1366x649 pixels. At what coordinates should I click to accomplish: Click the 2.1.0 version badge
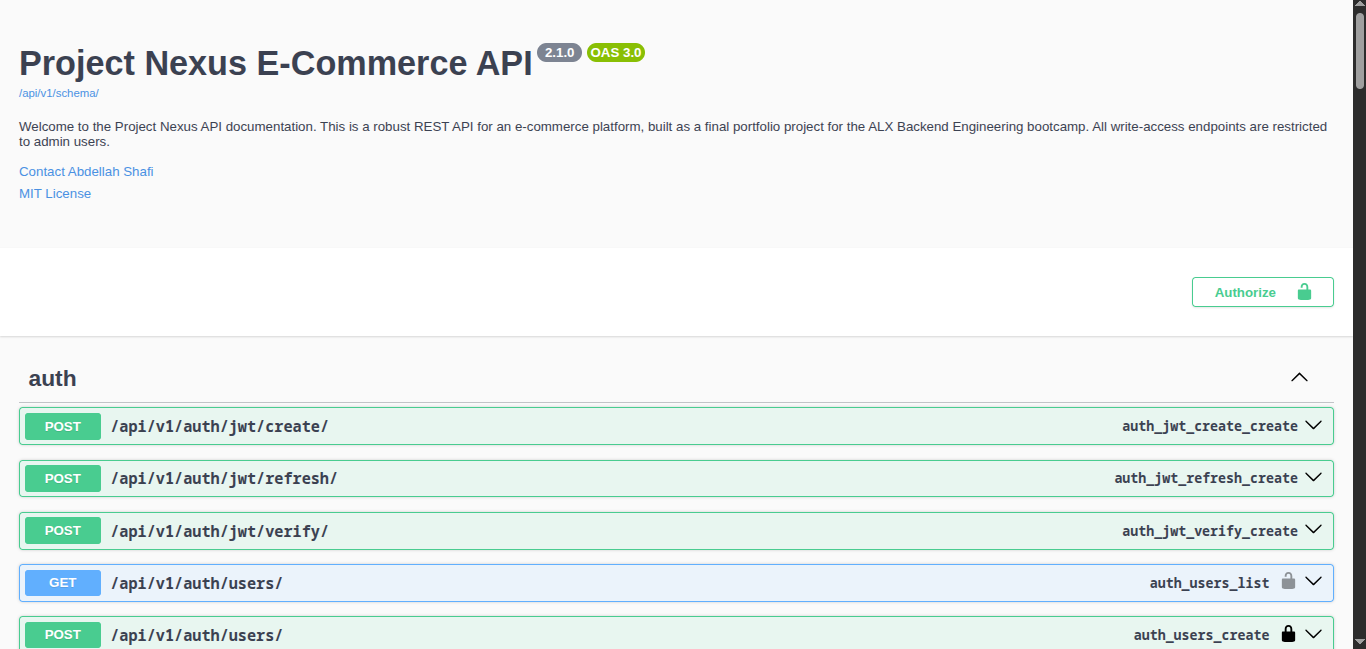(x=559, y=52)
